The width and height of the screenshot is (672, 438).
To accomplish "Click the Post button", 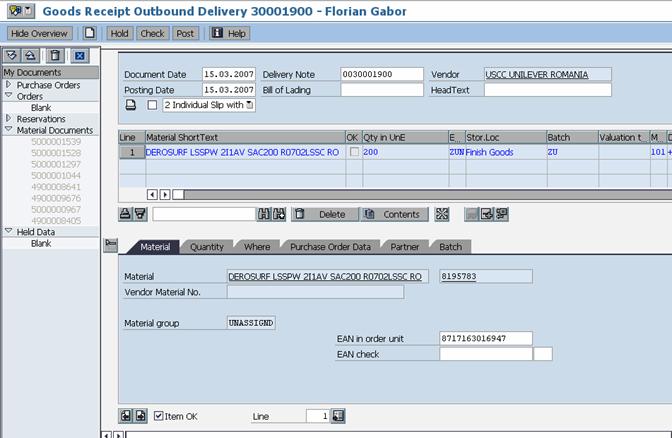I will [x=185, y=33].
